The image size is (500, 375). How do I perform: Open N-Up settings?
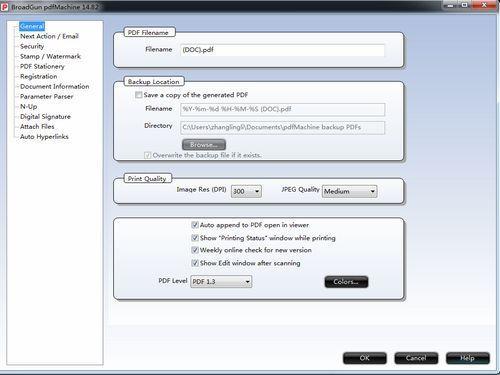pos(29,106)
